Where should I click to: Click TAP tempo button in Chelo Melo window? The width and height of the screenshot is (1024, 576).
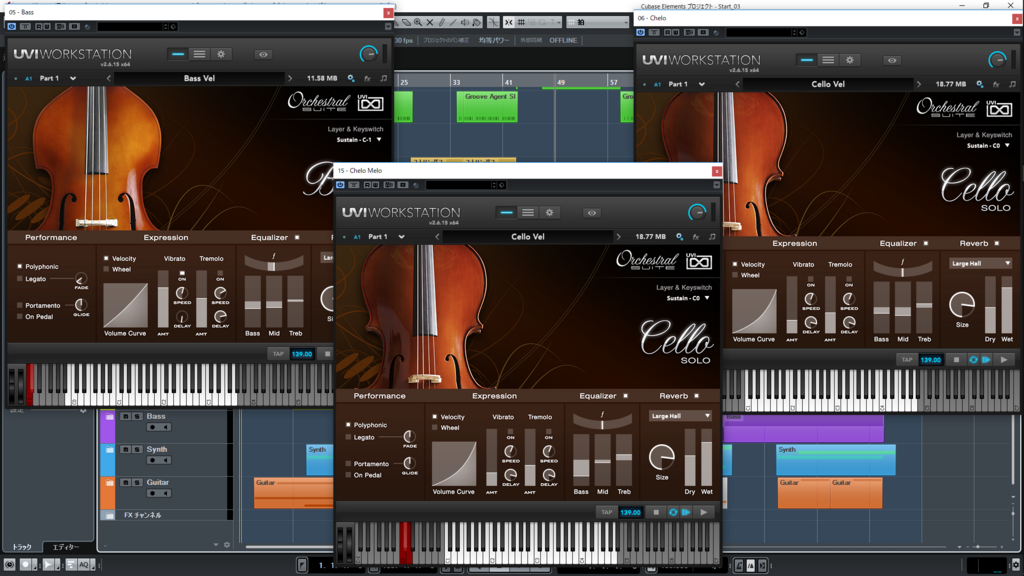click(x=607, y=513)
